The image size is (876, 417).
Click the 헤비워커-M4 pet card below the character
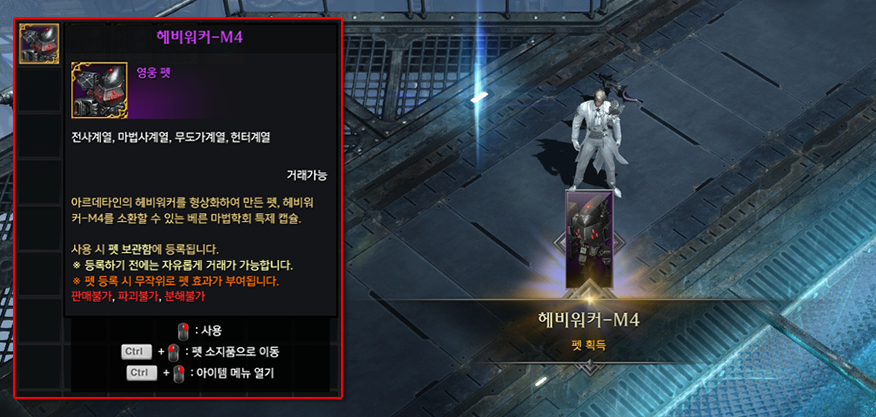(x=588, y=240)
